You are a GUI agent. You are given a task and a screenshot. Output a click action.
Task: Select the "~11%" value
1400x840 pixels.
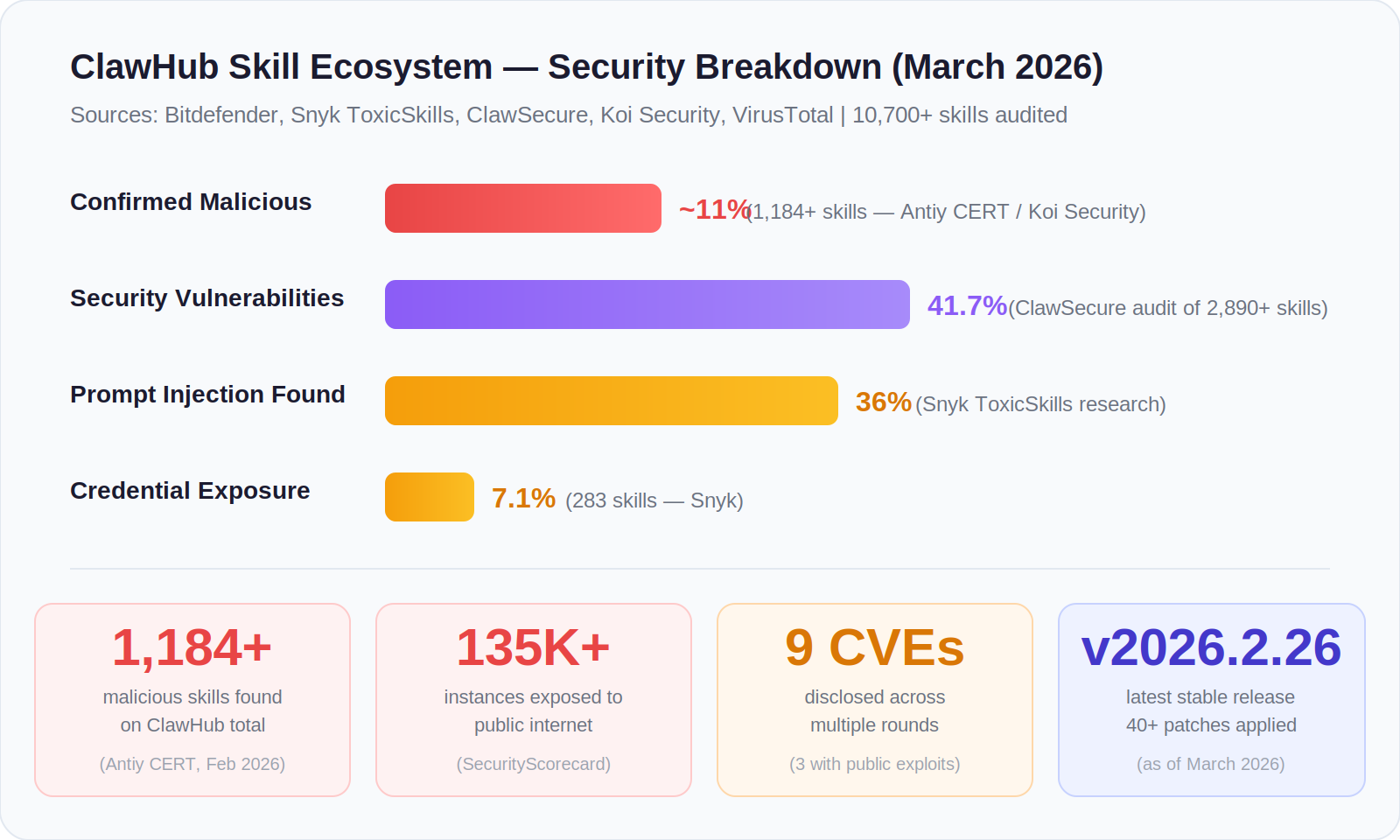(x=715, y=210)
